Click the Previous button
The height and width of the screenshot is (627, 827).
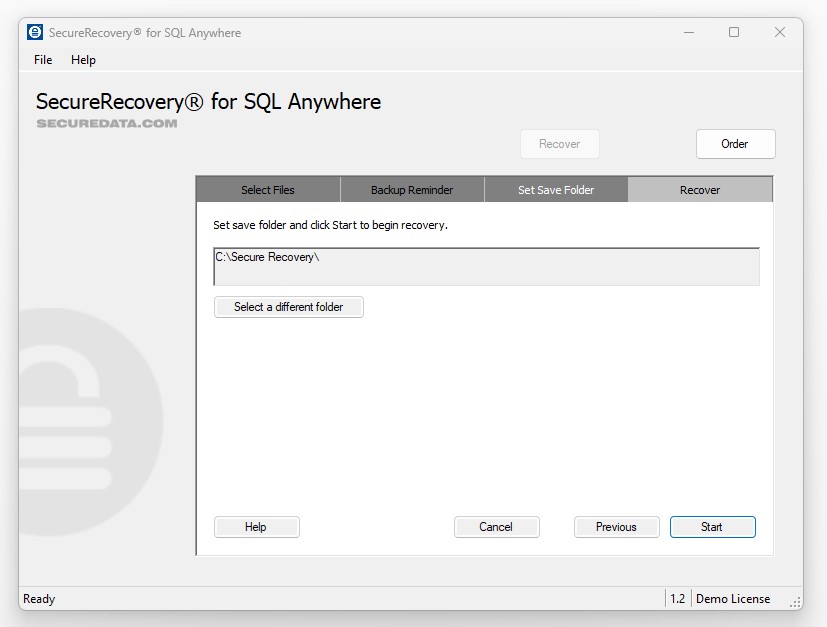[616, 527]
